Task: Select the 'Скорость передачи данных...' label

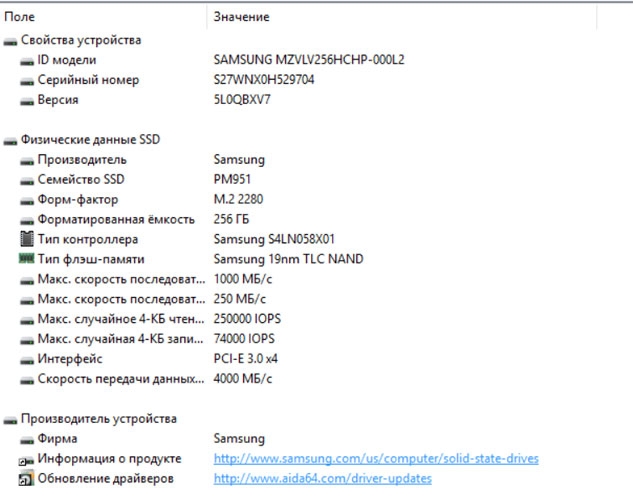Action: pyautogui.click(x=121, y=379)
